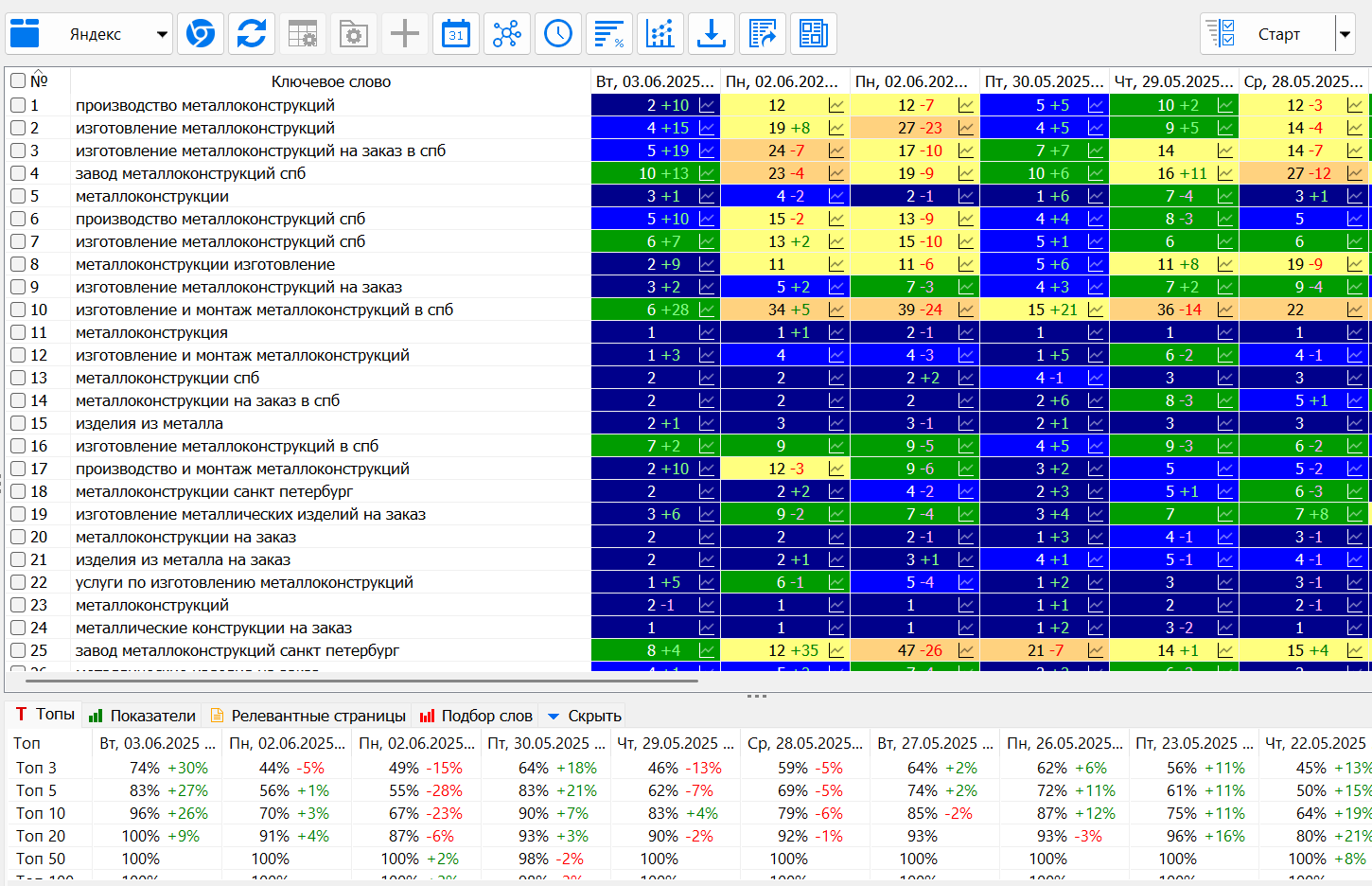The width and height of the screenshot is (1372, 886).
Task: Open the newspaper layout toolbar icon
Action: [x=814, y=34]
